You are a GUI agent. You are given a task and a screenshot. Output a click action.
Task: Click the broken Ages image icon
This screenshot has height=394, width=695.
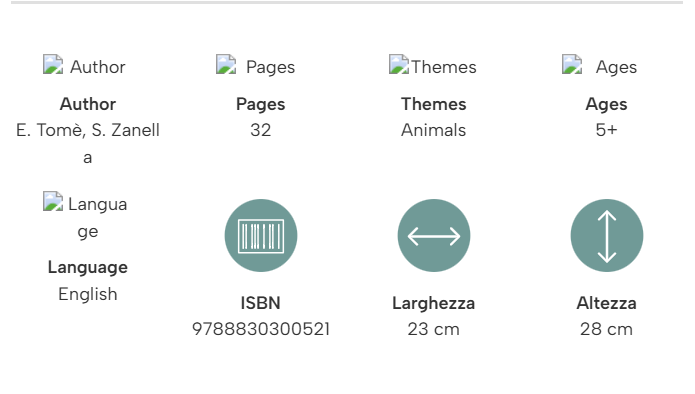tap(571, 64)
